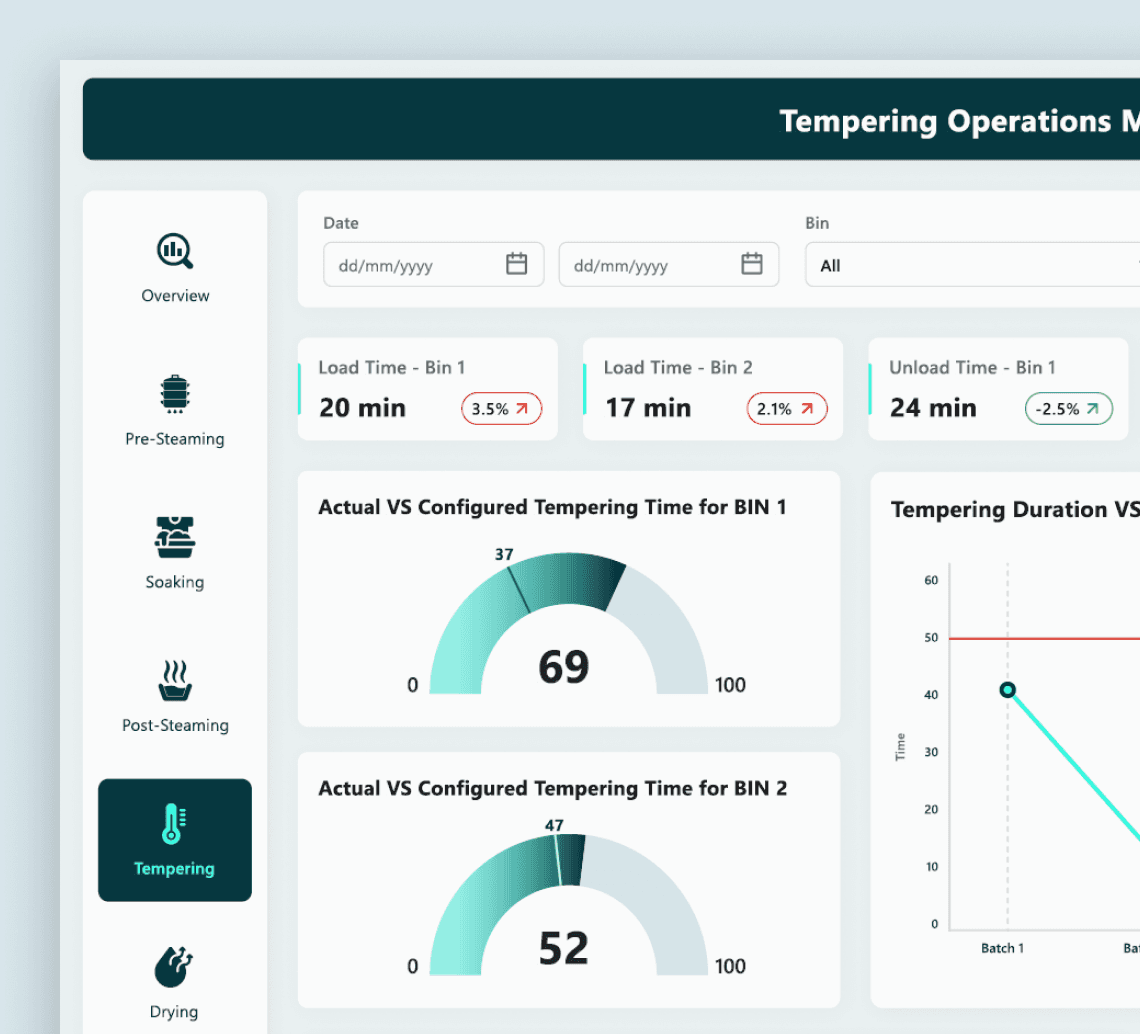
Task: Click the 20 min value
Action: 363,408
